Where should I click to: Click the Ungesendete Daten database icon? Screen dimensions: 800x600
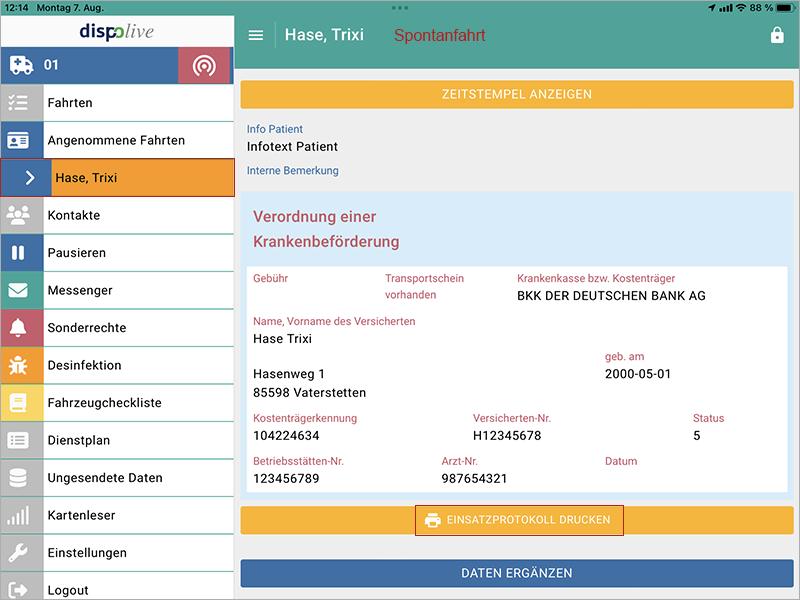click(19, 478)
